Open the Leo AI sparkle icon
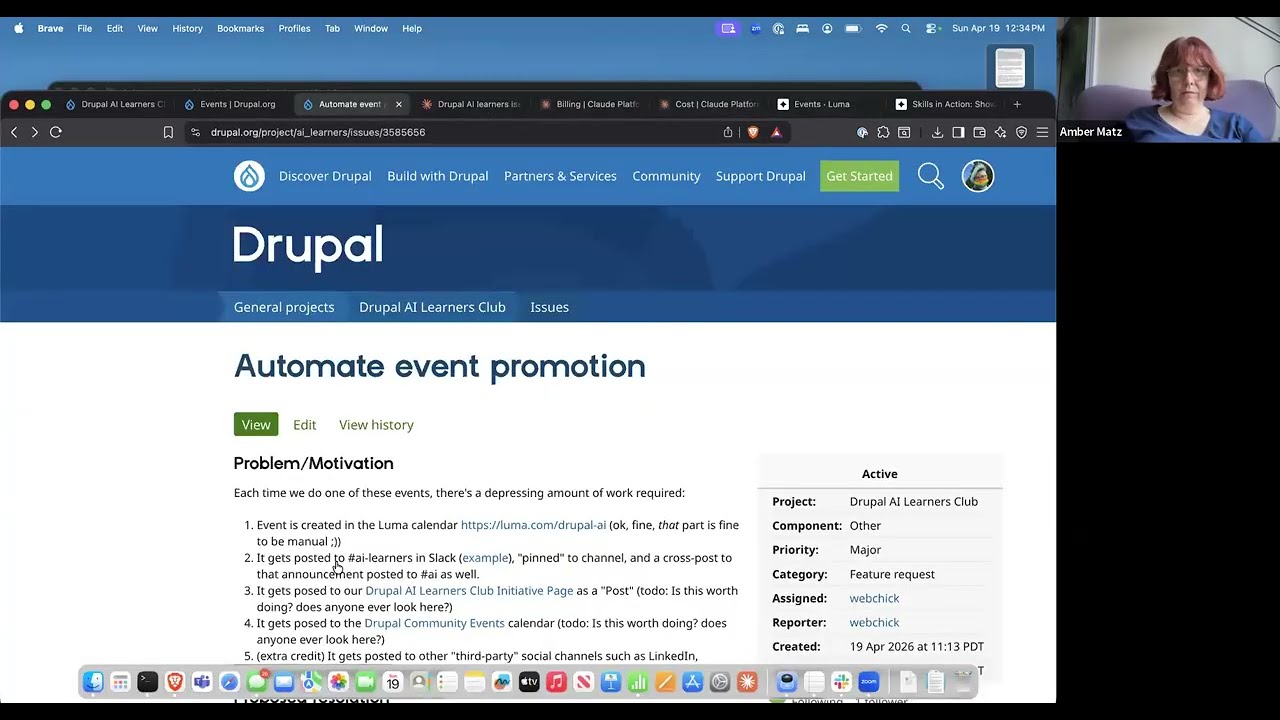Screen dimensions: 1280x720 1000,132
